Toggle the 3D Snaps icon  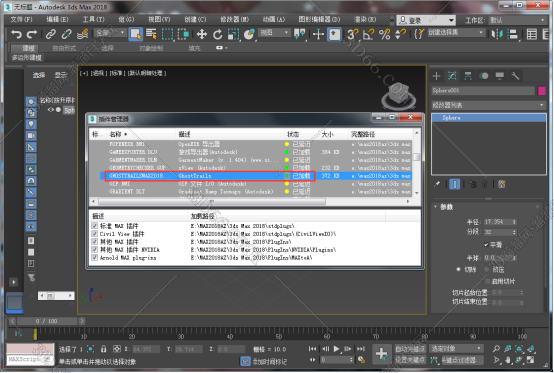pos(352,34)
